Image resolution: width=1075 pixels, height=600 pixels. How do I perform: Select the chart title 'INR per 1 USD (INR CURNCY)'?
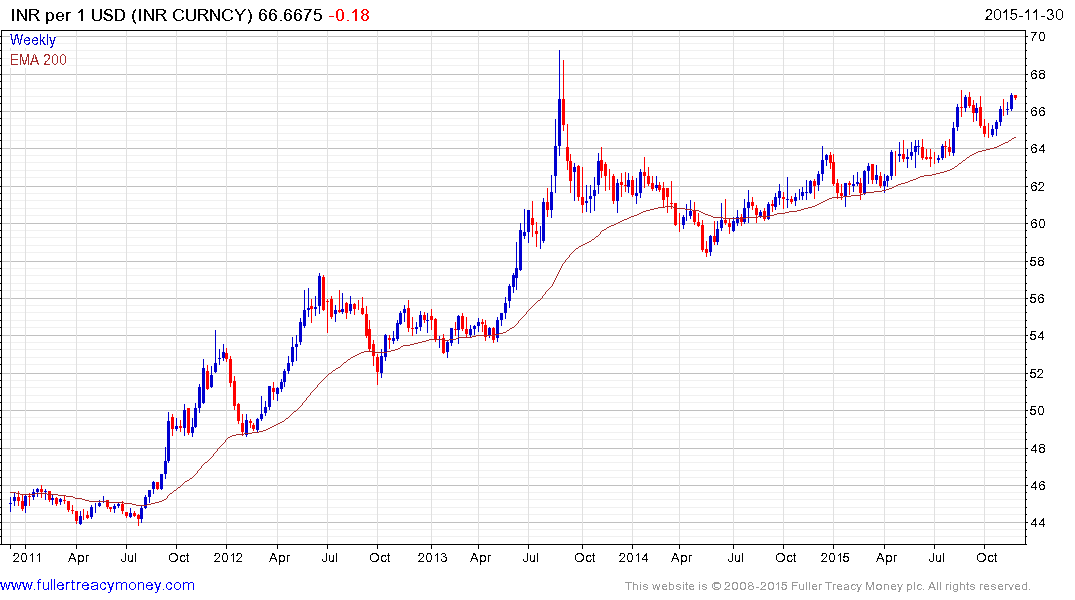coord(132,15)
